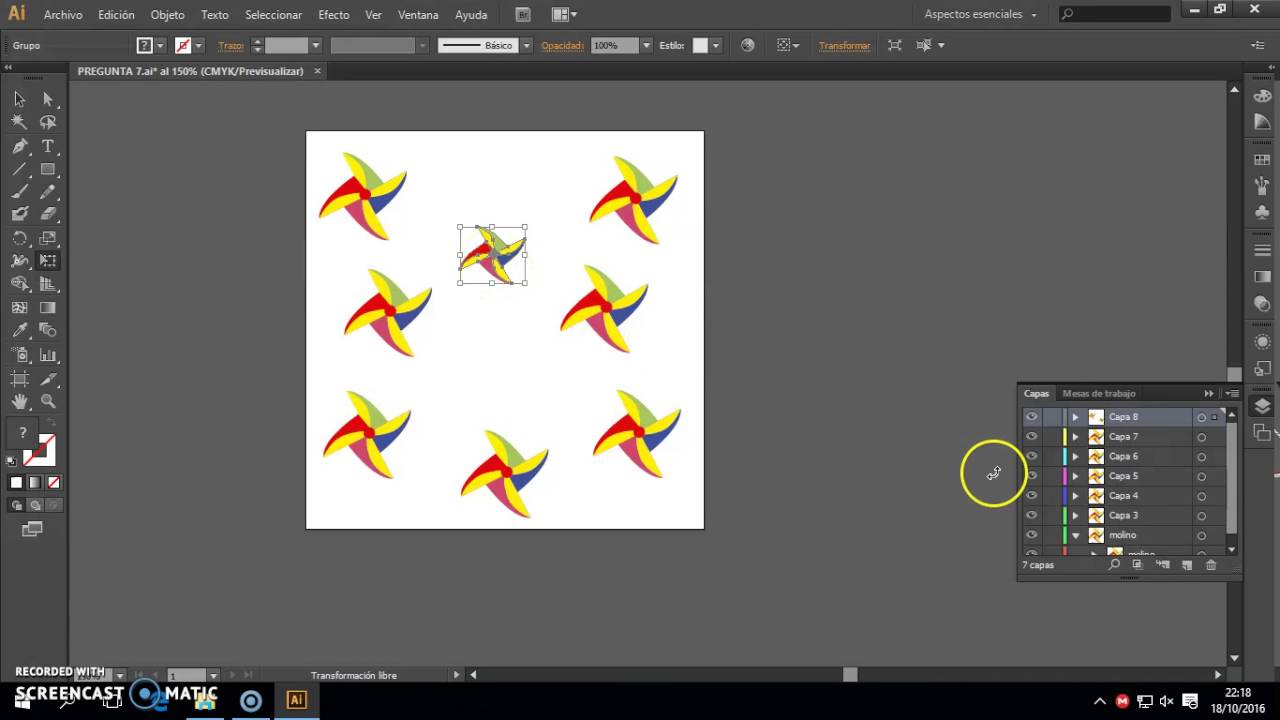Expand the Capa 6 layer
Screen dimensions: 1280x720
[x=1076, y=456]
